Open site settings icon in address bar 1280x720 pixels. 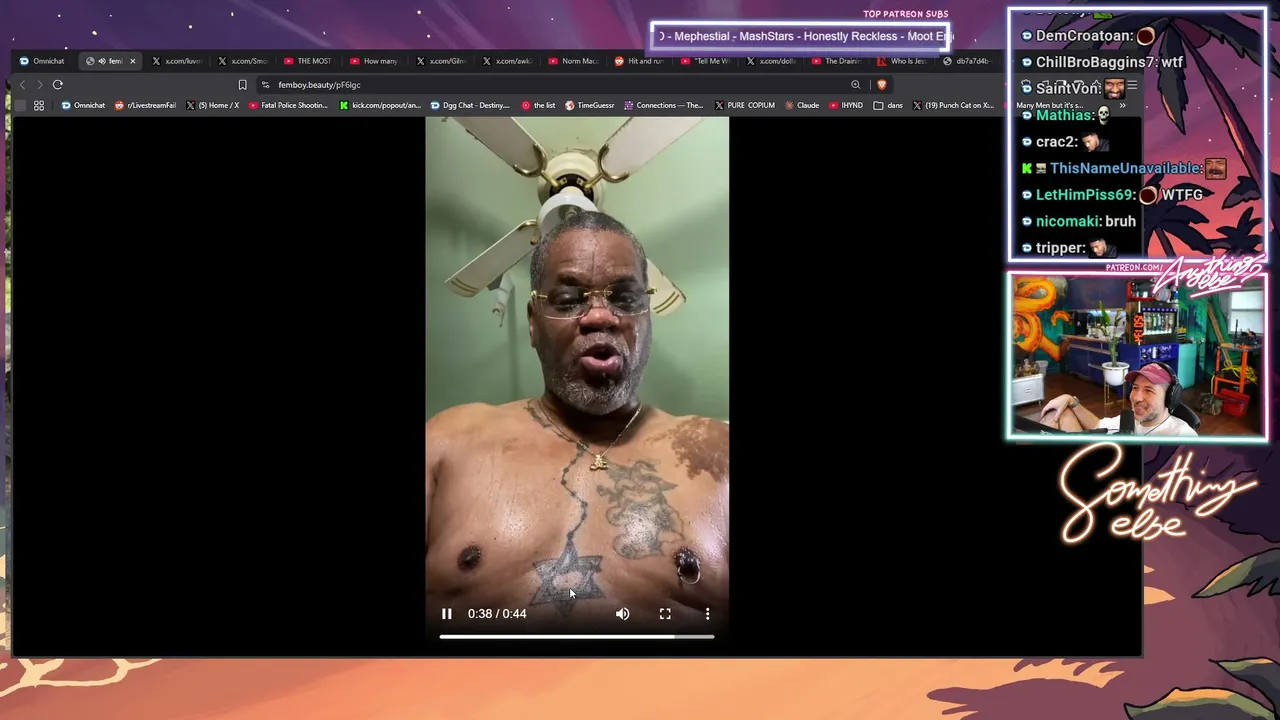[265, 85]
